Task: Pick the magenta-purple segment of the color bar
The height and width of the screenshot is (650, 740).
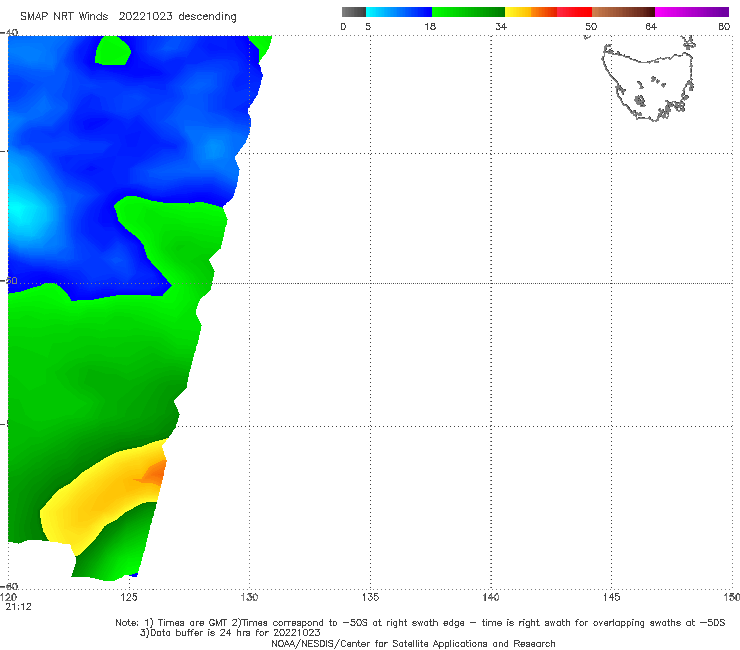Action: tap(692, 12)
